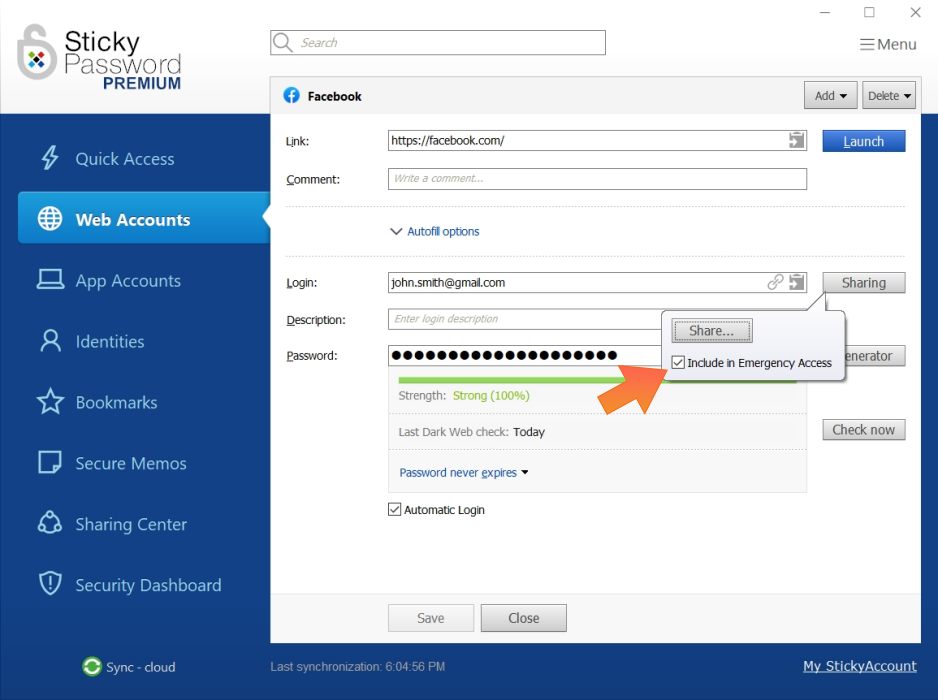Go to App Accounts

tap(128, 281)
